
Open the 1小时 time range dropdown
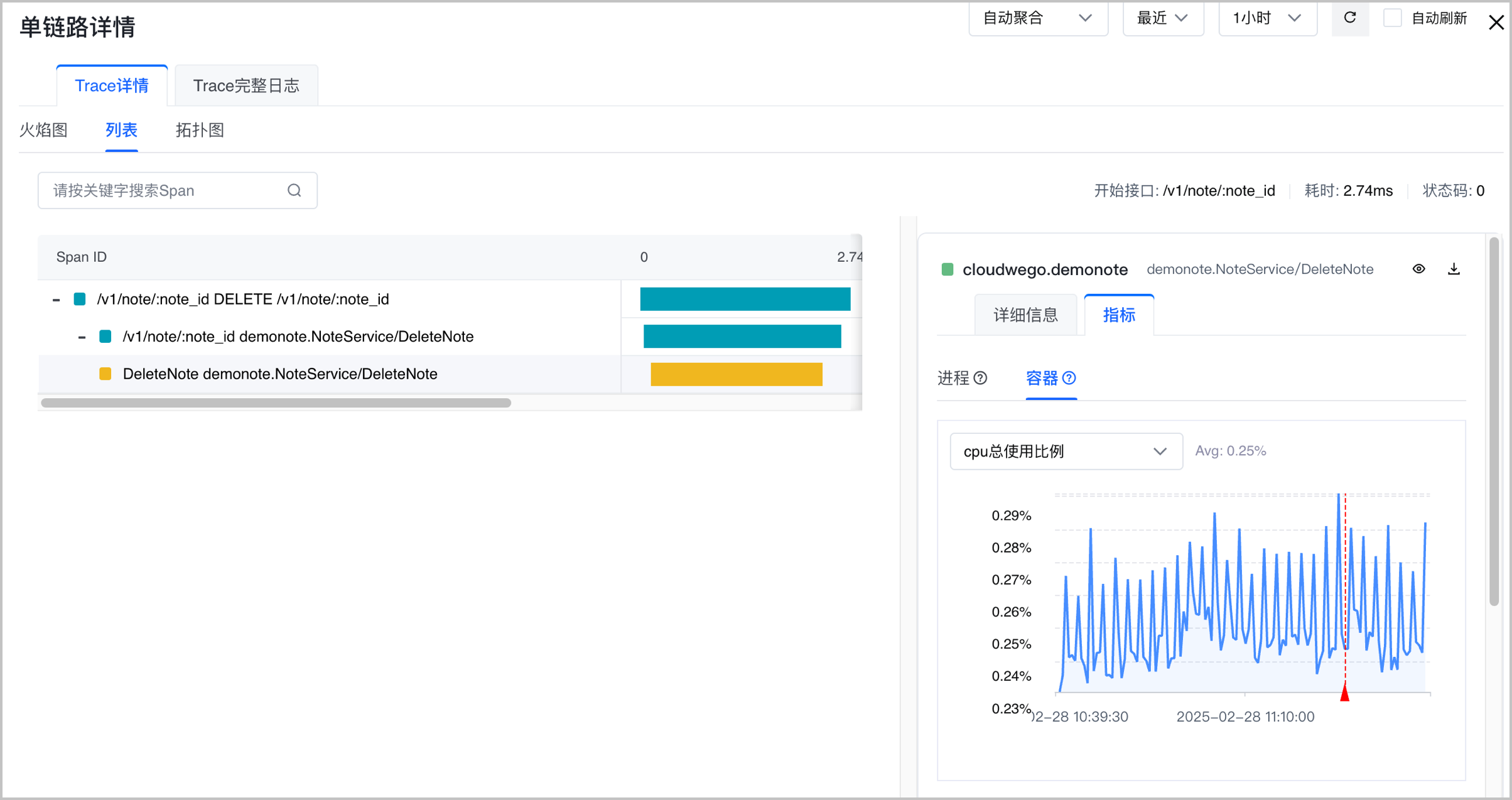pyautogui.click(x=1267, y=18)
